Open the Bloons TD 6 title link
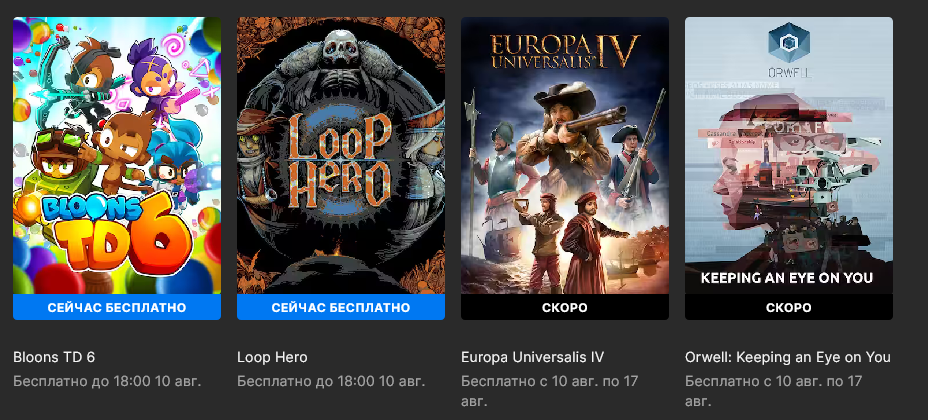The width and height of the screenshot is (928, 420). (54, 357)
